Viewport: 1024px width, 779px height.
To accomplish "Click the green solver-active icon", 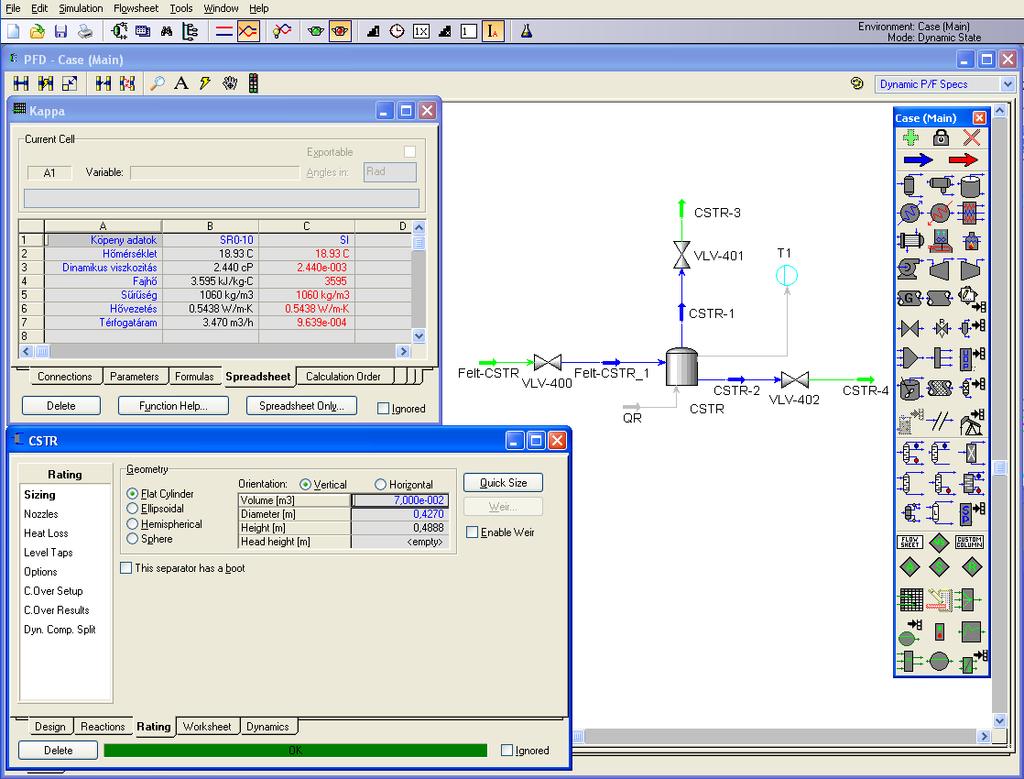I will pos(316,31).
